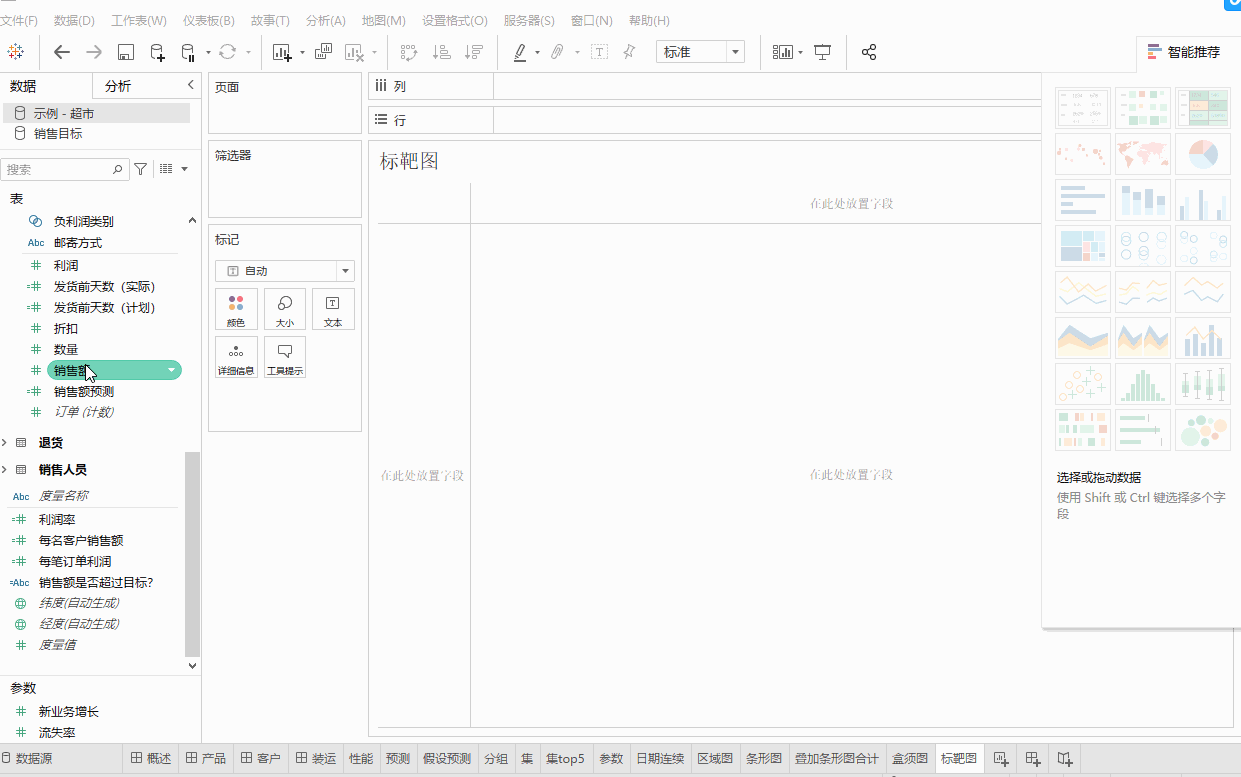Click the new worksheet toolbar icon
The height and width of the screenshot is (777, 1241).
281,52
